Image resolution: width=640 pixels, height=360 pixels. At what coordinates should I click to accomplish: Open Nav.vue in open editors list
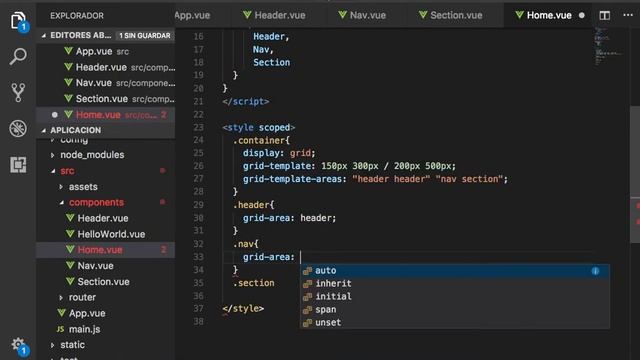[106, 83]
